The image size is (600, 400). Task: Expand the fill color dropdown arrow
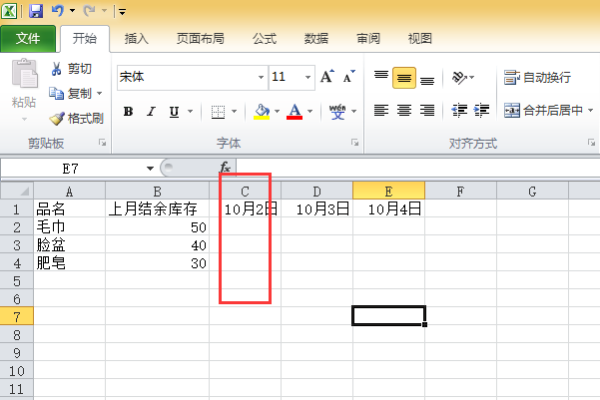pyautogui.click(x=277, y=112)
